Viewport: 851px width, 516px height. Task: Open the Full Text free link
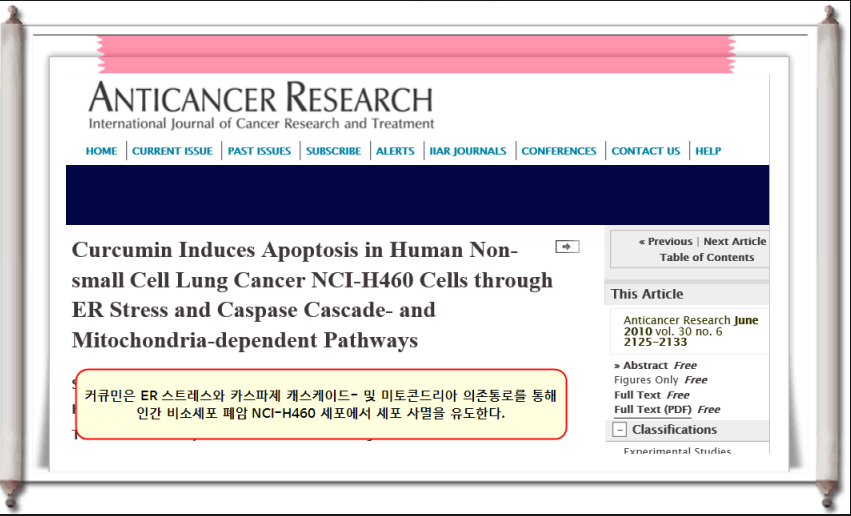(652, 395)
